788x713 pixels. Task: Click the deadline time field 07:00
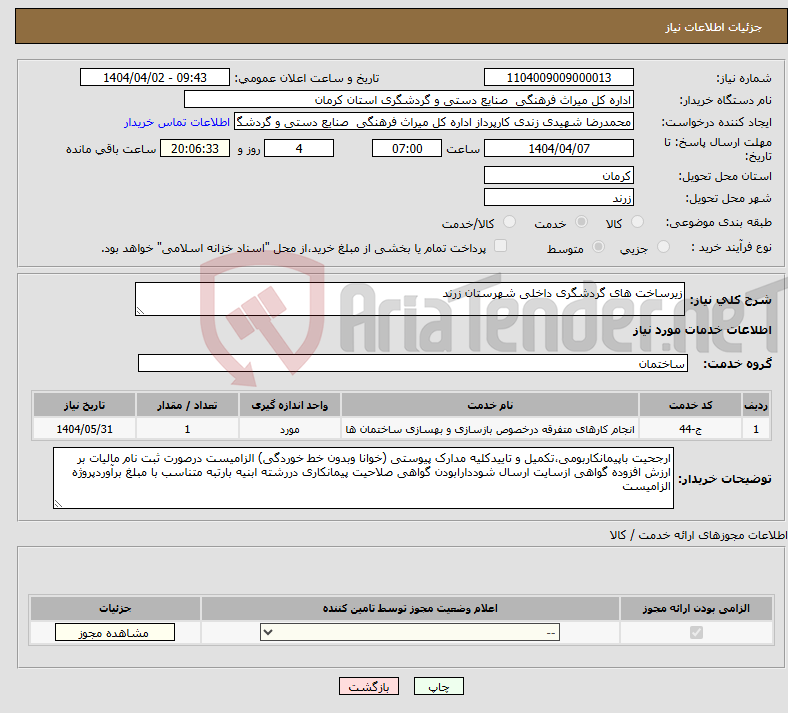point(407,149)
